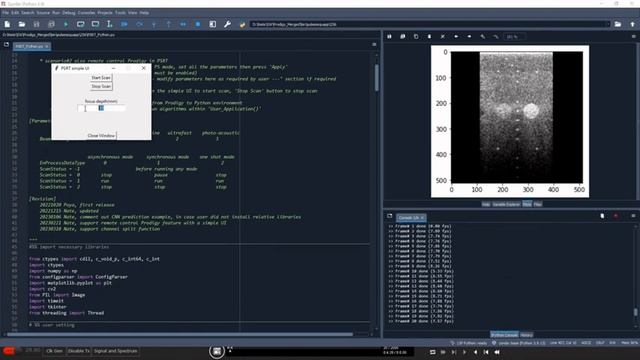Copy plot to clipboard icon
This screenshot has height=360, width=640.
[x=416, y=37]
